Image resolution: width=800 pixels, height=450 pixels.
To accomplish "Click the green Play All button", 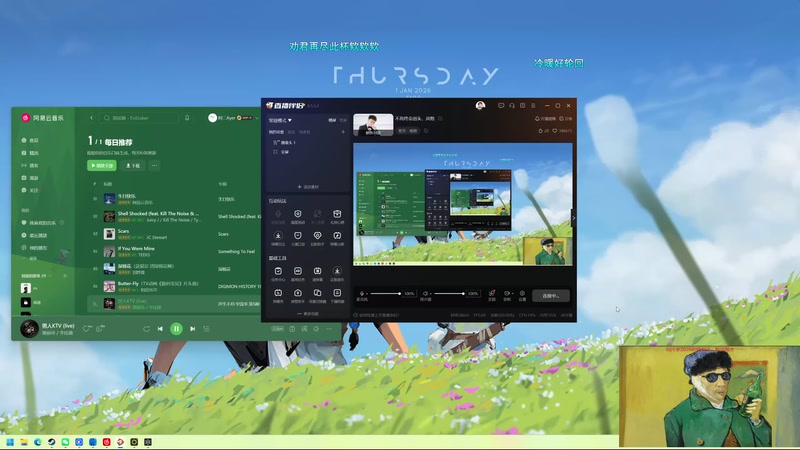I will pyautogui.click(x=102, y=165).
